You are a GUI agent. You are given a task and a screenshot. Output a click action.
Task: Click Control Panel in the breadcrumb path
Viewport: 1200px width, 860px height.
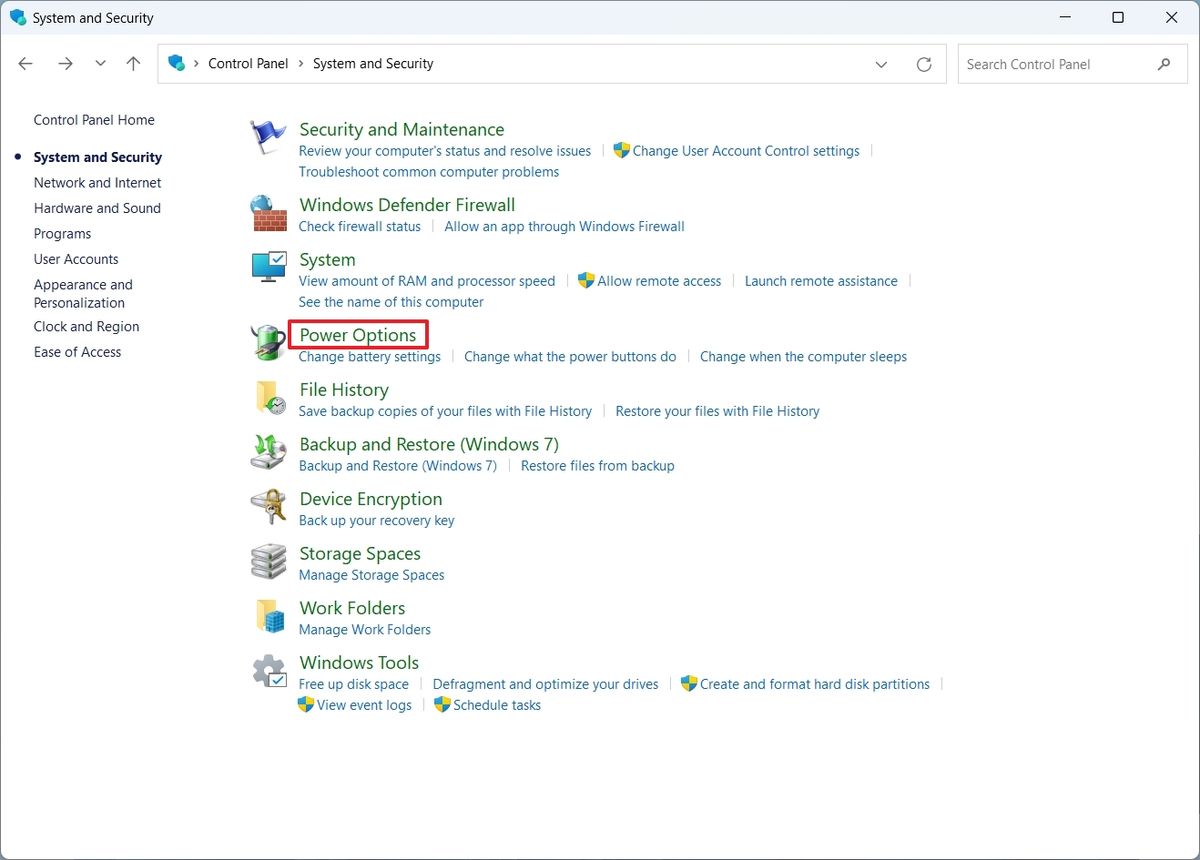pos(248,63)
